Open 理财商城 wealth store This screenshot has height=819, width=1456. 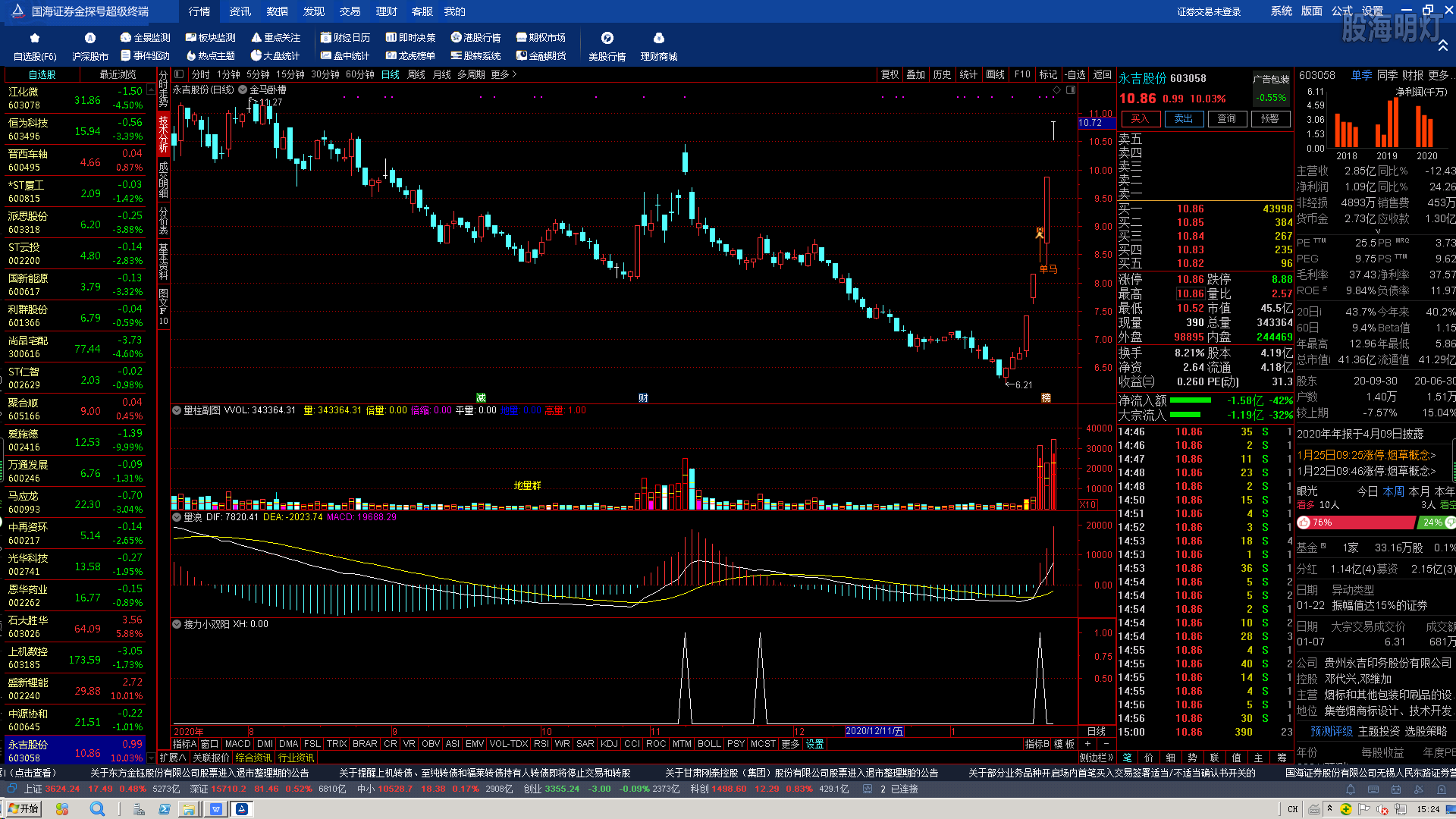(658, 47)
